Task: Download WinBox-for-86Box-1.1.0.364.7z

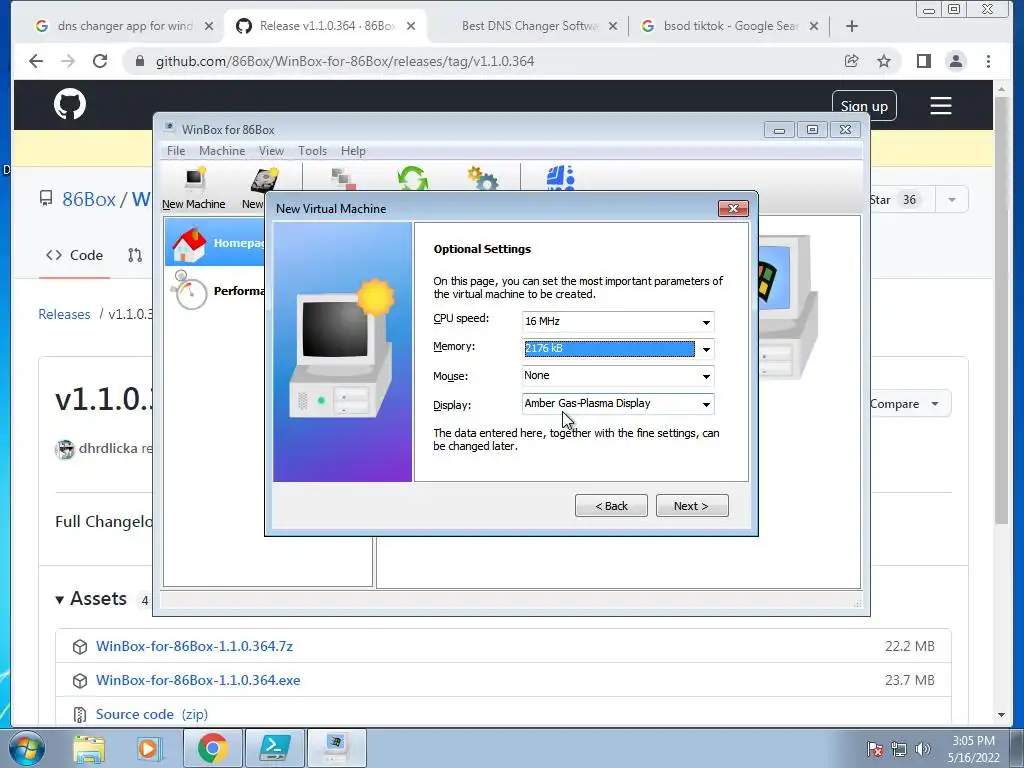Action: 195,647
